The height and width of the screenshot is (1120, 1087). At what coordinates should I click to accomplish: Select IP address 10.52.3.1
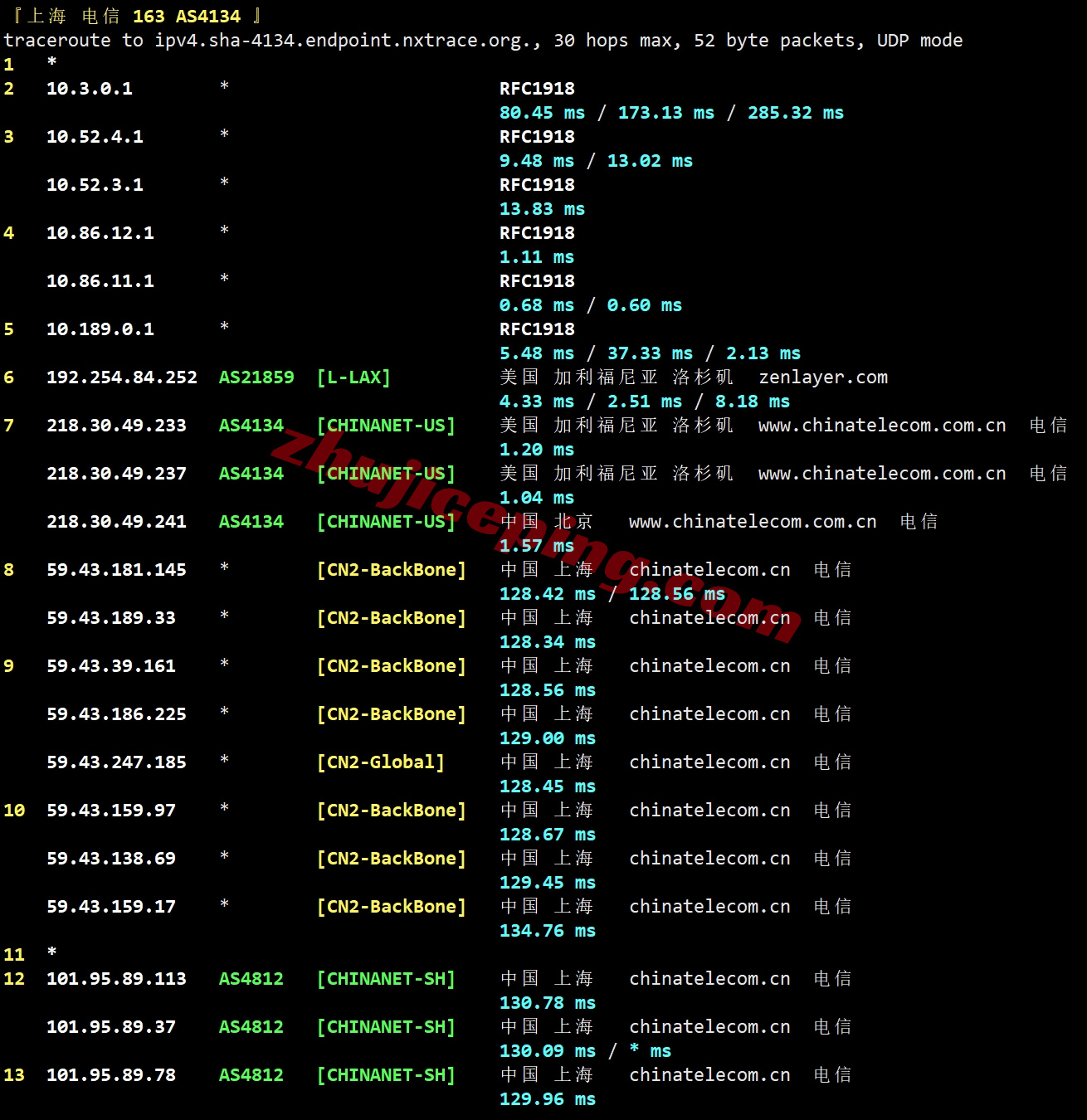click(95, 185)
